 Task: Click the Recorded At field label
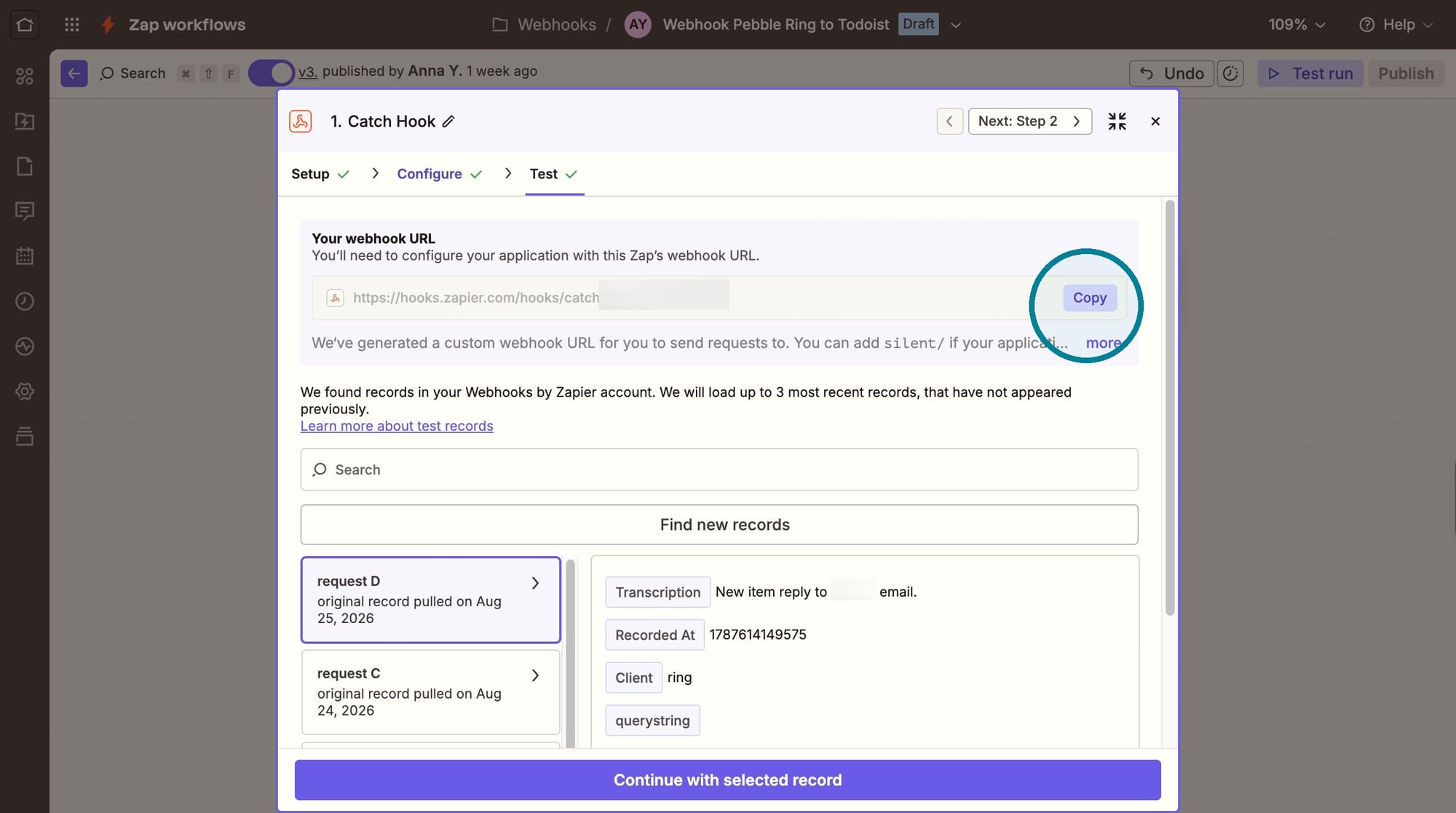pos(654,635)
